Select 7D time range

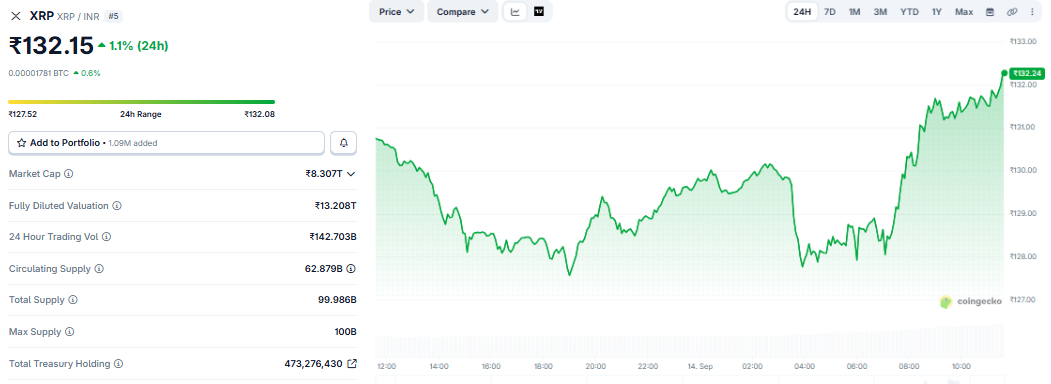click(830, 11)
